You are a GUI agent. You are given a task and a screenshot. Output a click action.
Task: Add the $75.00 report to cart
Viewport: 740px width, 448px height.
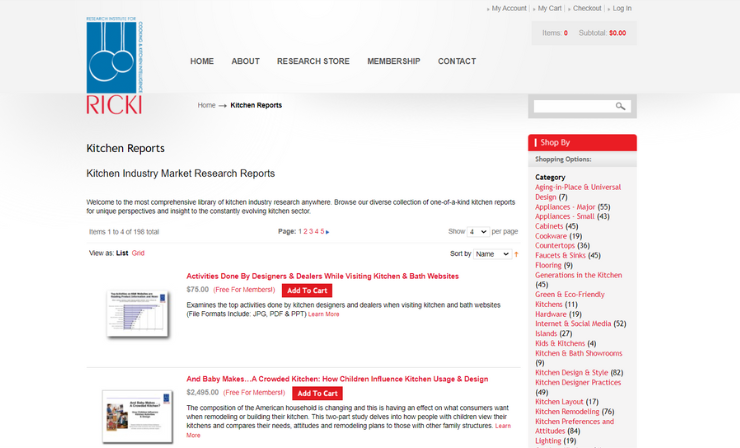pos(306,290)
